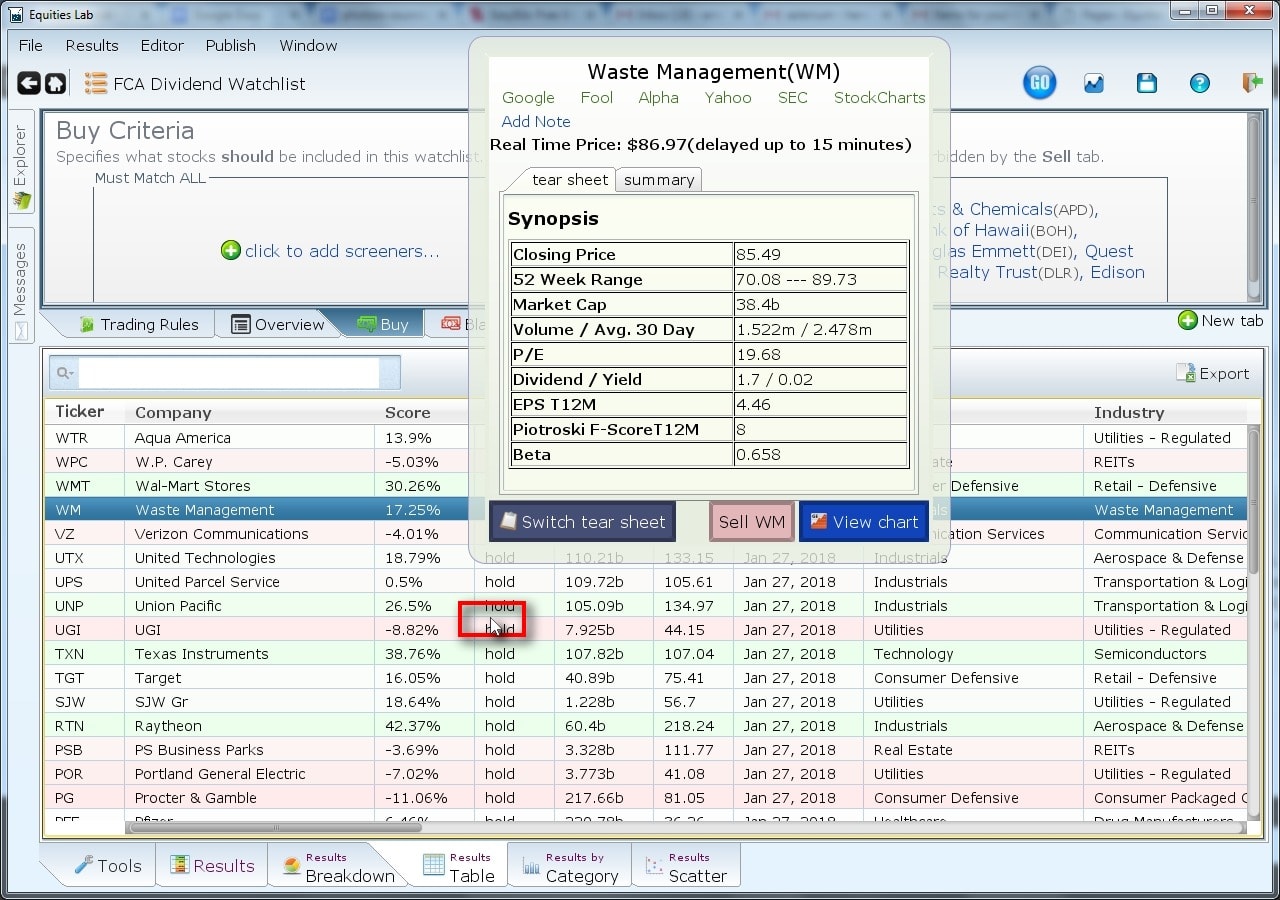The image size is (1280, 900).
Task: Open the StockCharts link for WM
Action: click(x=880, y=98)
